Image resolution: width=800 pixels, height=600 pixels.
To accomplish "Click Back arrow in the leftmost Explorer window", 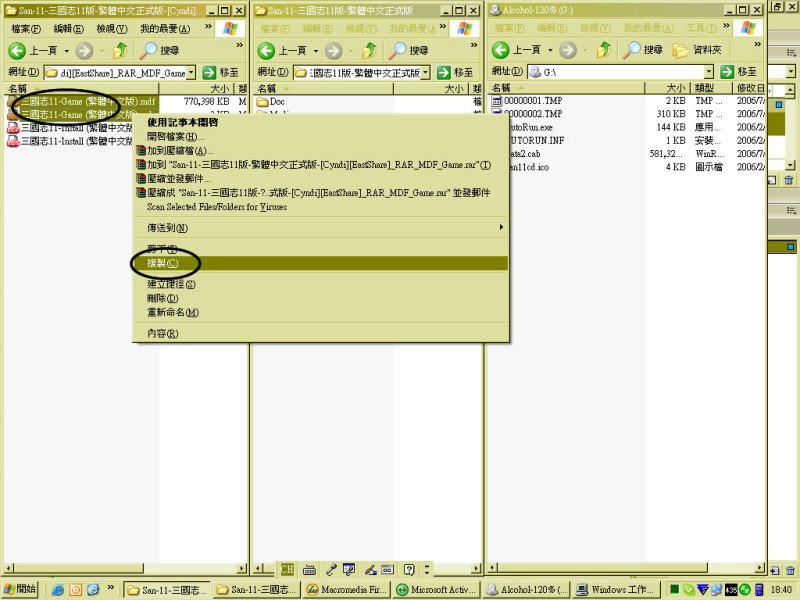I will click(17, 51).
